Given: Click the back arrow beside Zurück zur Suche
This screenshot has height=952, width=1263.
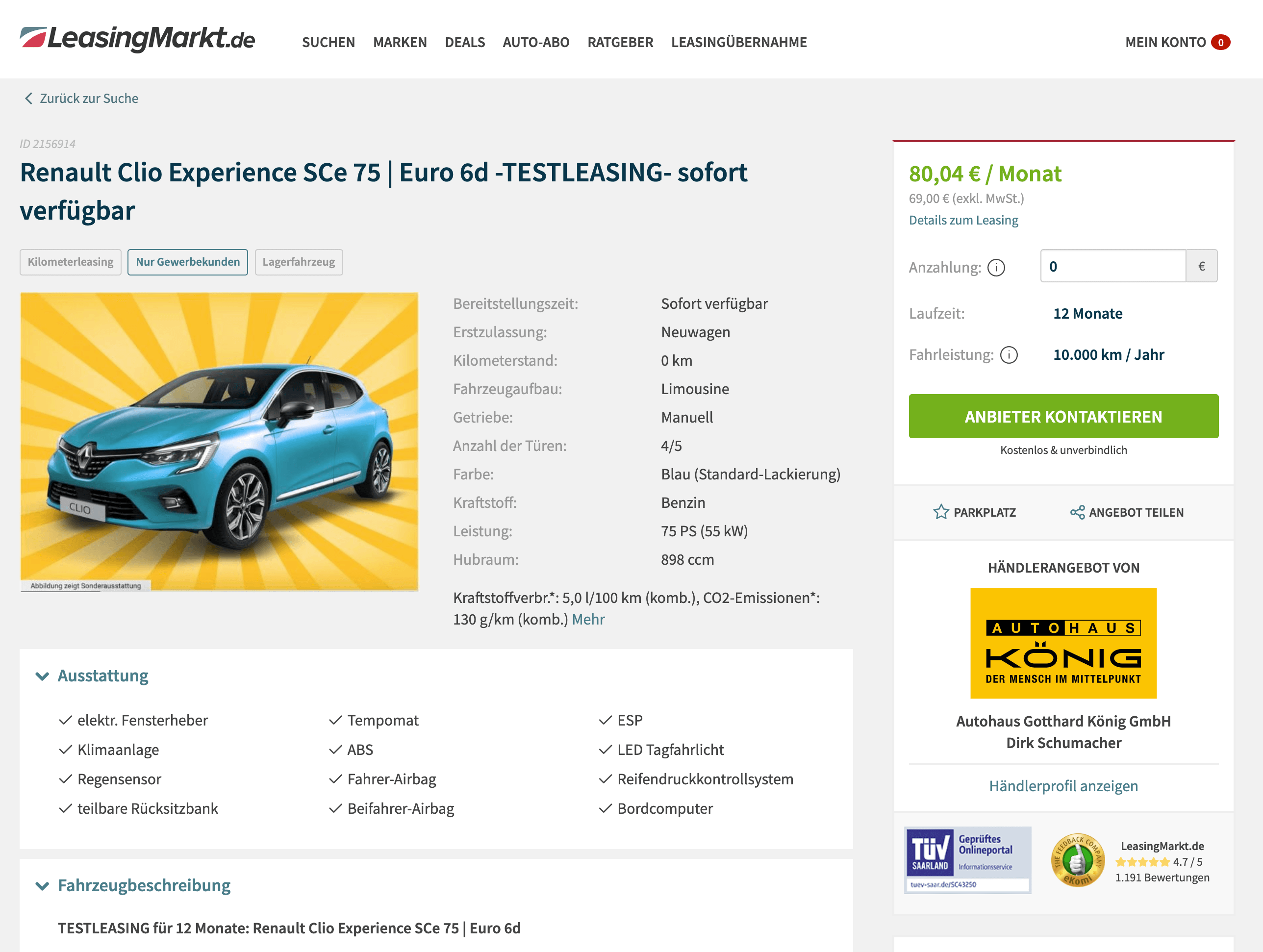Looking at the screenshot, I should point(28,98).
